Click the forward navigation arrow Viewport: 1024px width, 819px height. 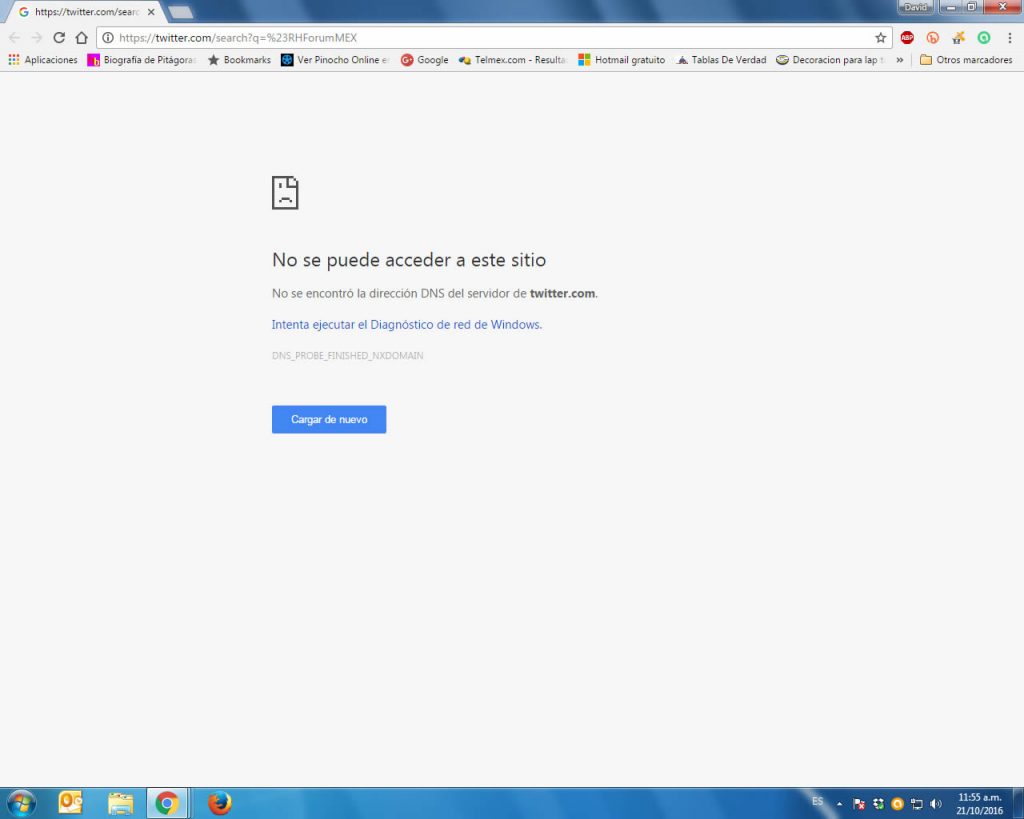pos(37,38)
